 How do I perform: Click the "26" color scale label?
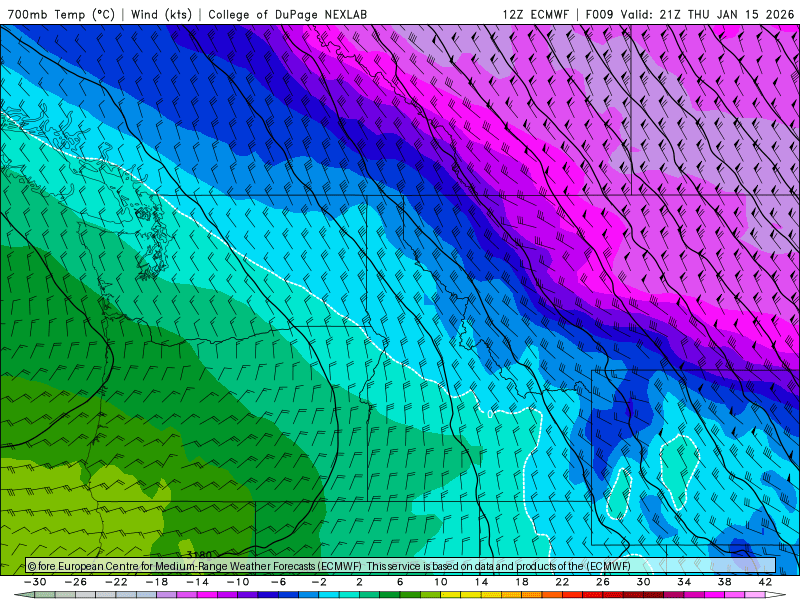click(603, 582)
